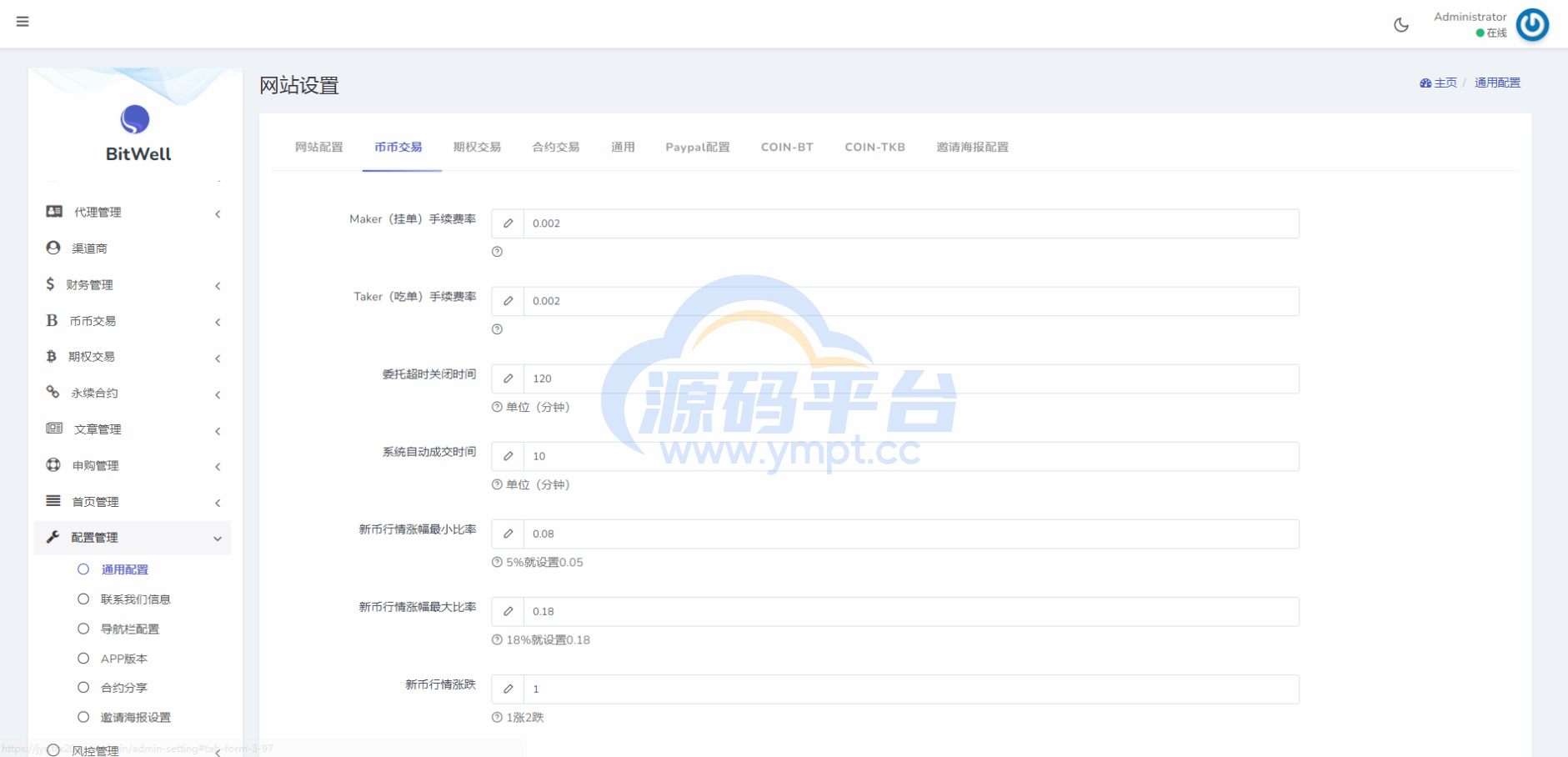Open the COIN-BT tab
This screenshot has height=757, width=1568.
(787, 147)
